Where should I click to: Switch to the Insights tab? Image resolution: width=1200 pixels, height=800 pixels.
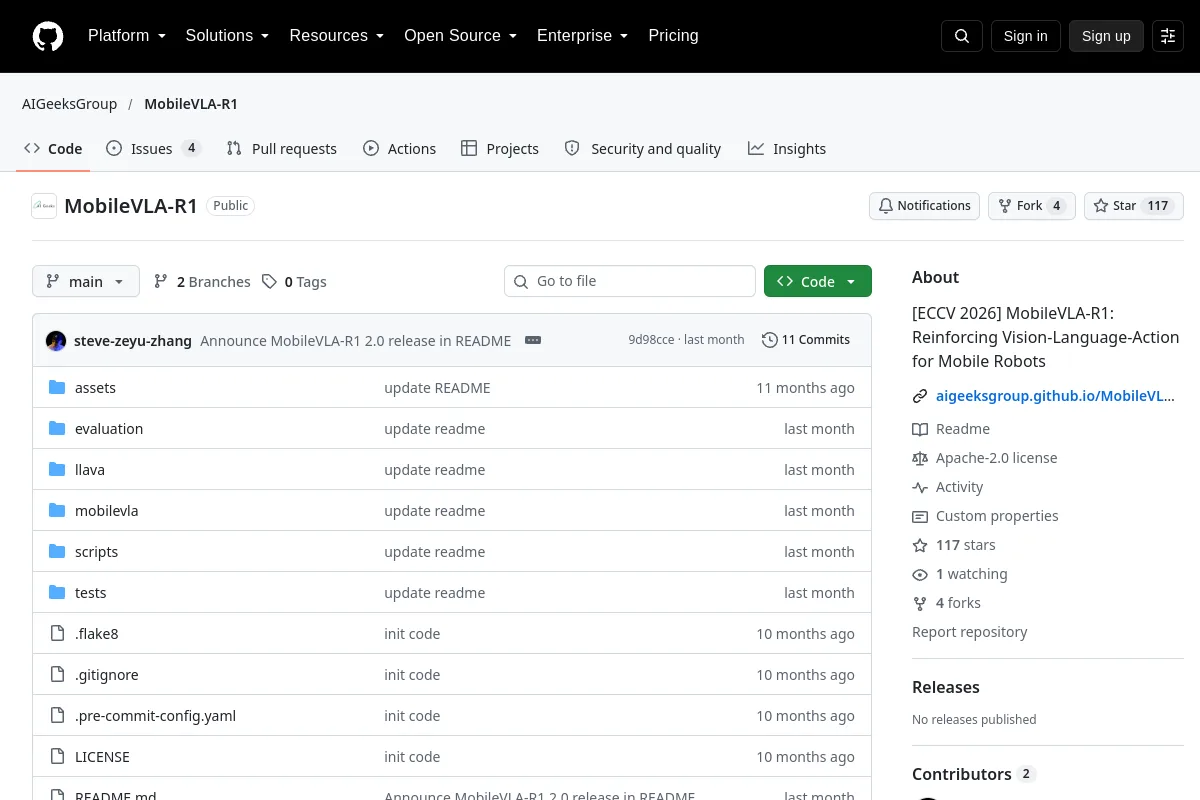[x=787, y=149]
